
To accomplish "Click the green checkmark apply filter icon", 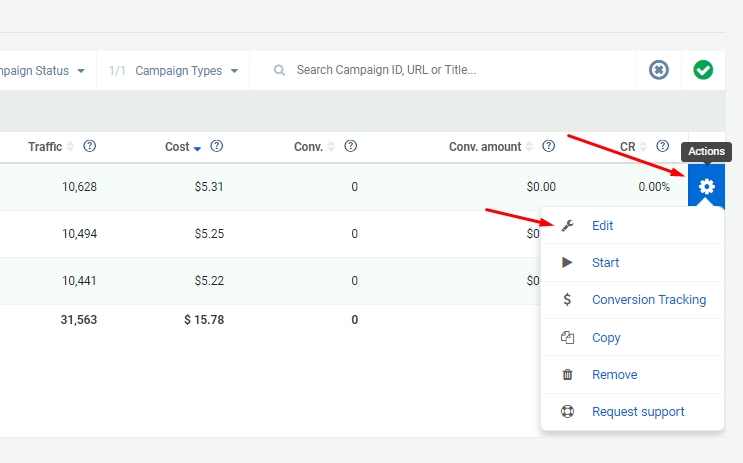I will (703, 70).
